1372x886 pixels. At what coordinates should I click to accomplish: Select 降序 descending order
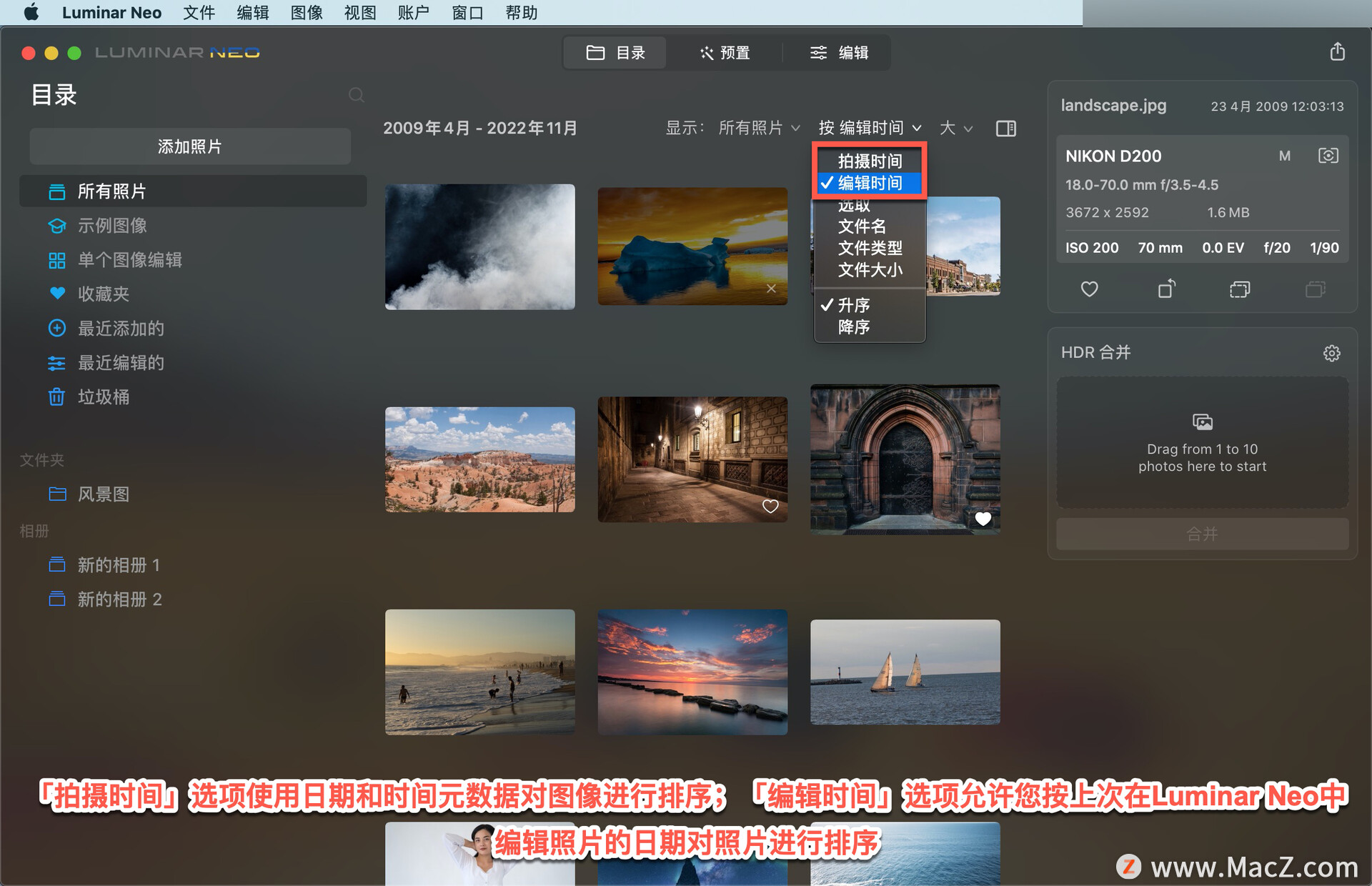point(870,327)
